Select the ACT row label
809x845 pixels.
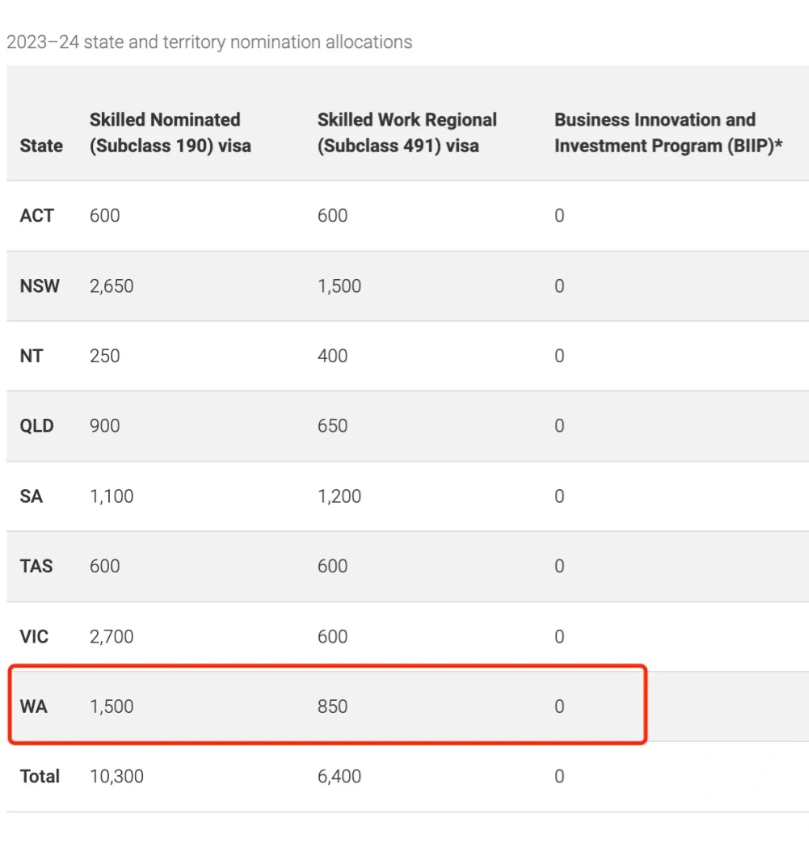(37, 216)
